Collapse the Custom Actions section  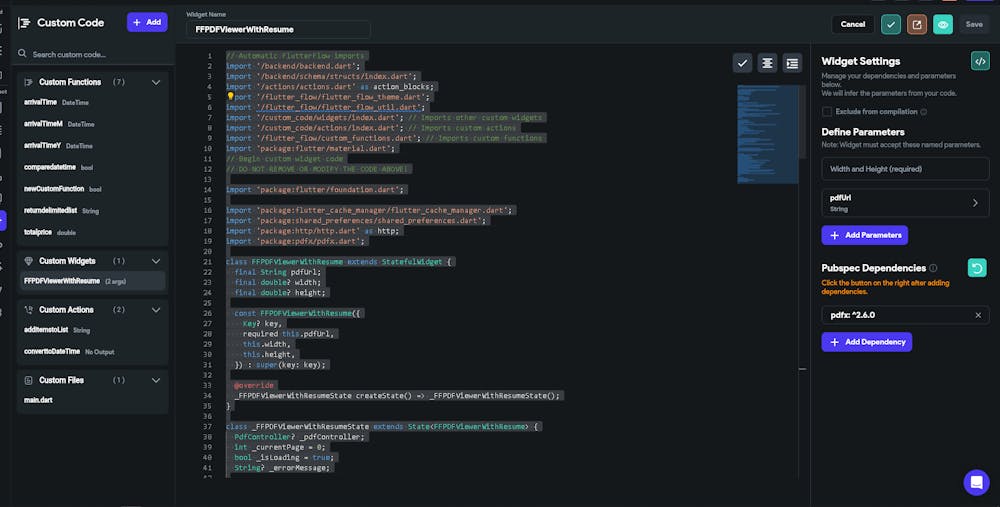pos(155,310)
